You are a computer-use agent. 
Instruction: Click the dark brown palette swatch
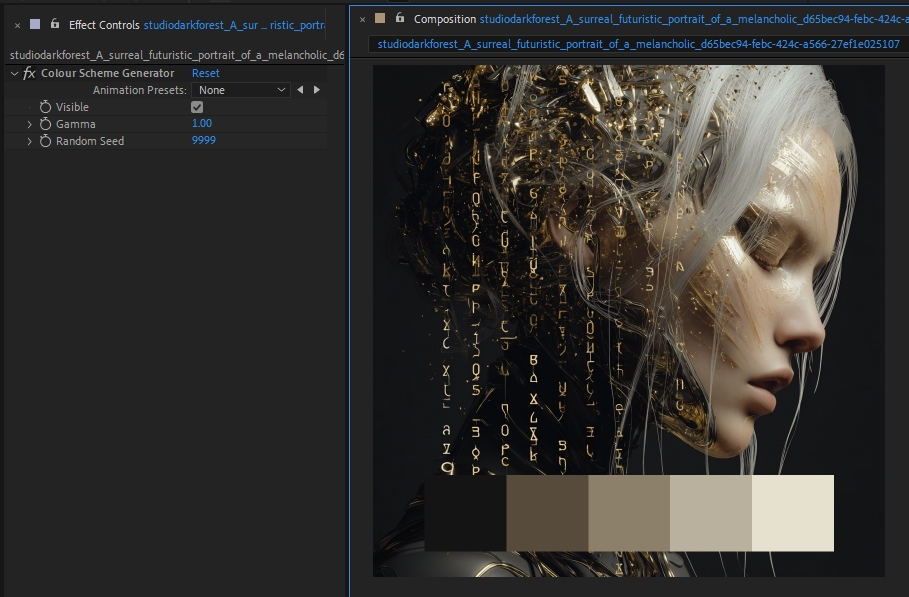(x=547, y=513)
